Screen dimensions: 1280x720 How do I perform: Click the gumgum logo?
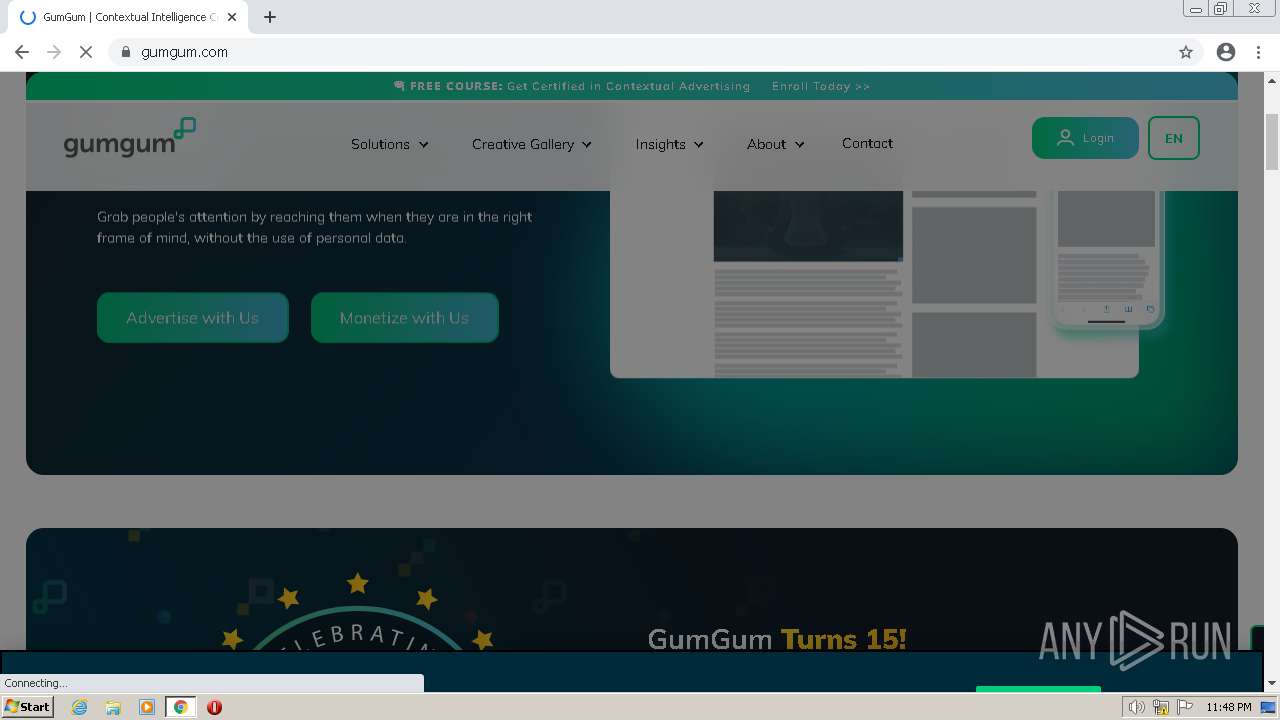pos(130,138)
